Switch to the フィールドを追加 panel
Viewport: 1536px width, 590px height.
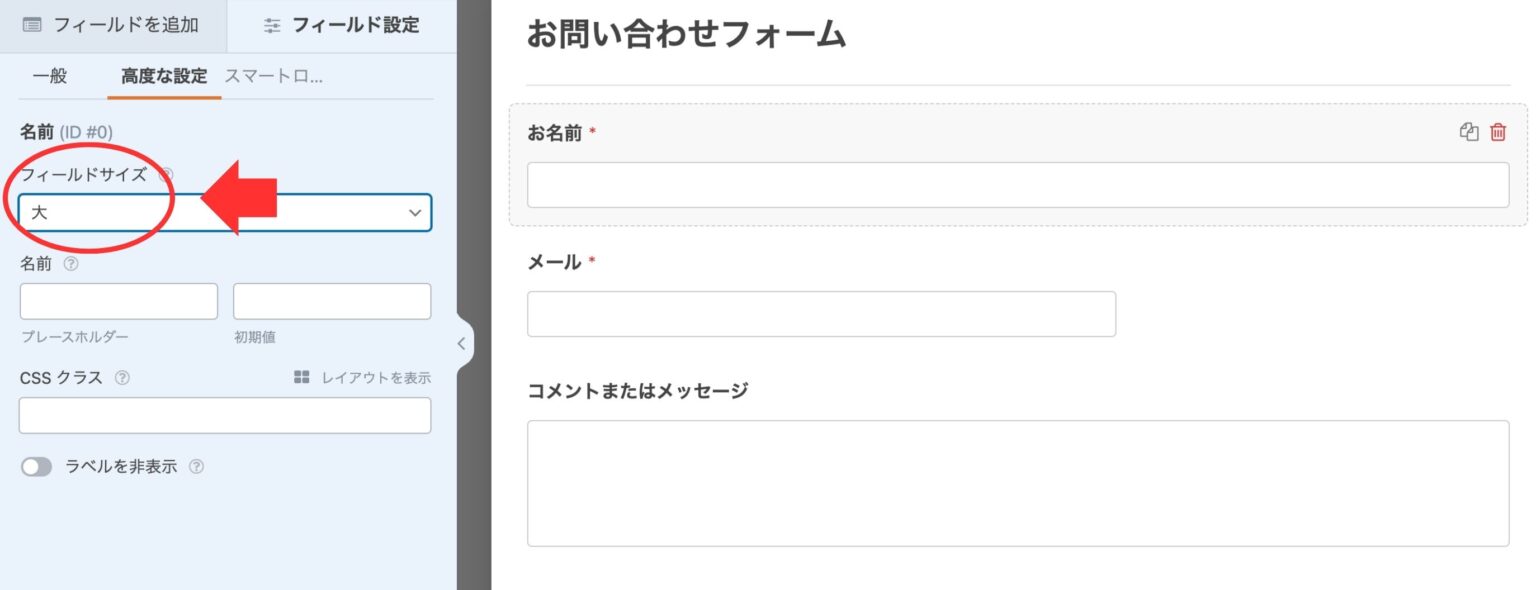pos(110,26)
